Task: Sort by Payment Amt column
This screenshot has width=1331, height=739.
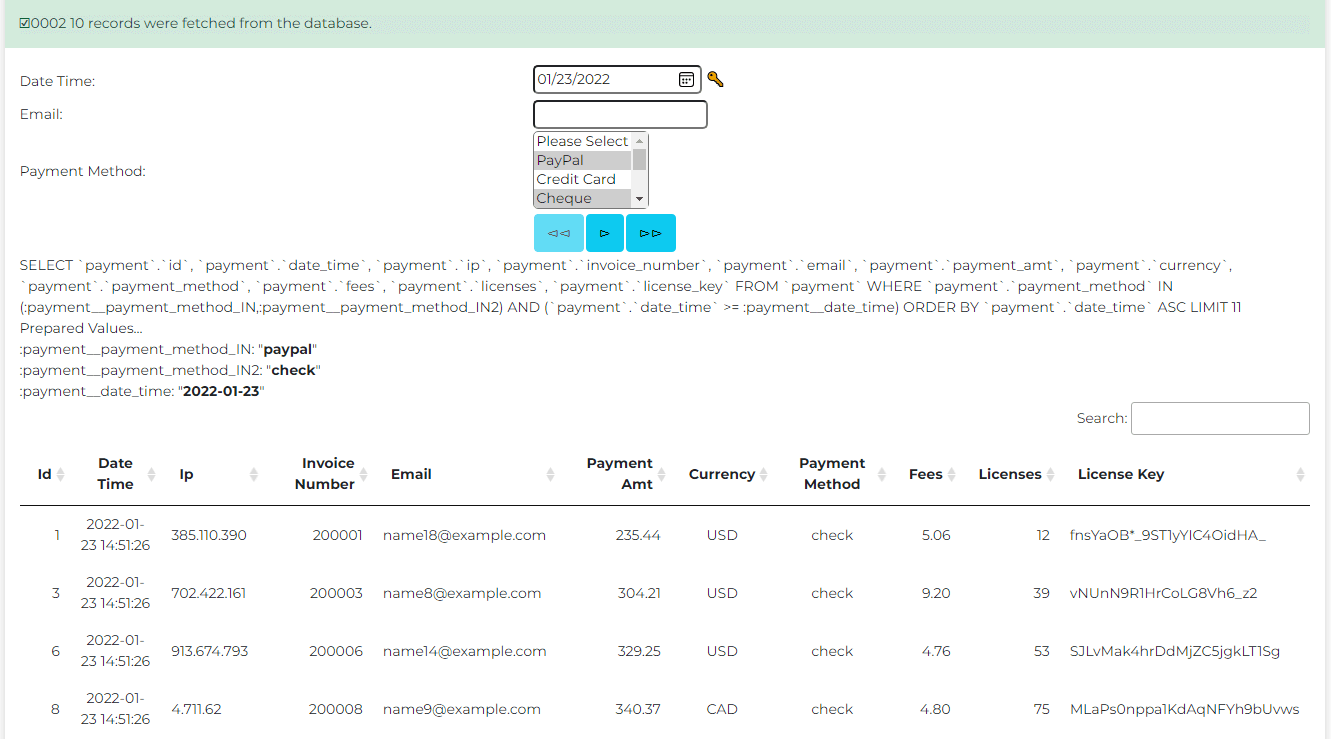Action: click(x=620, y=474)
